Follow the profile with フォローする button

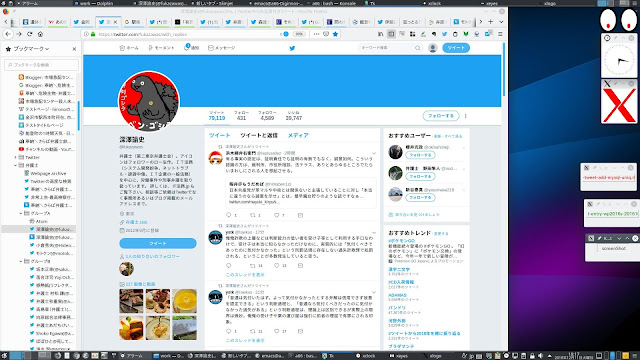(x=441, y=116)
